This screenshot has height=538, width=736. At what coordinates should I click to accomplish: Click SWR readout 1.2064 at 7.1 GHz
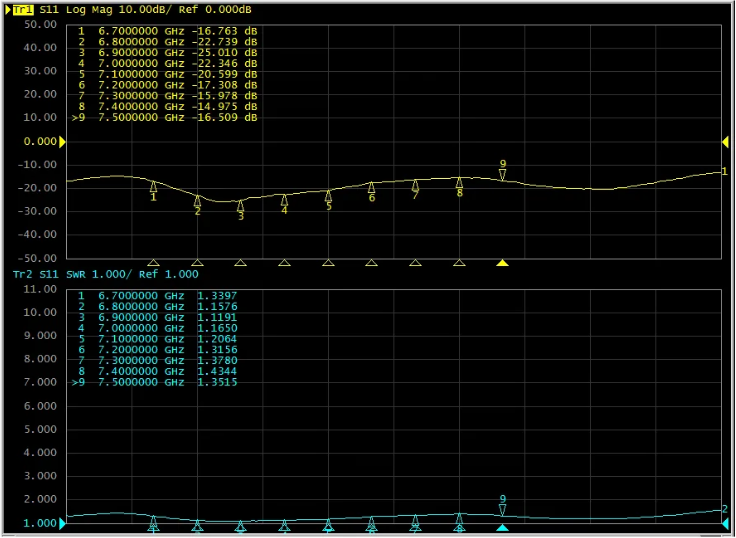click(x=217, y=339)
